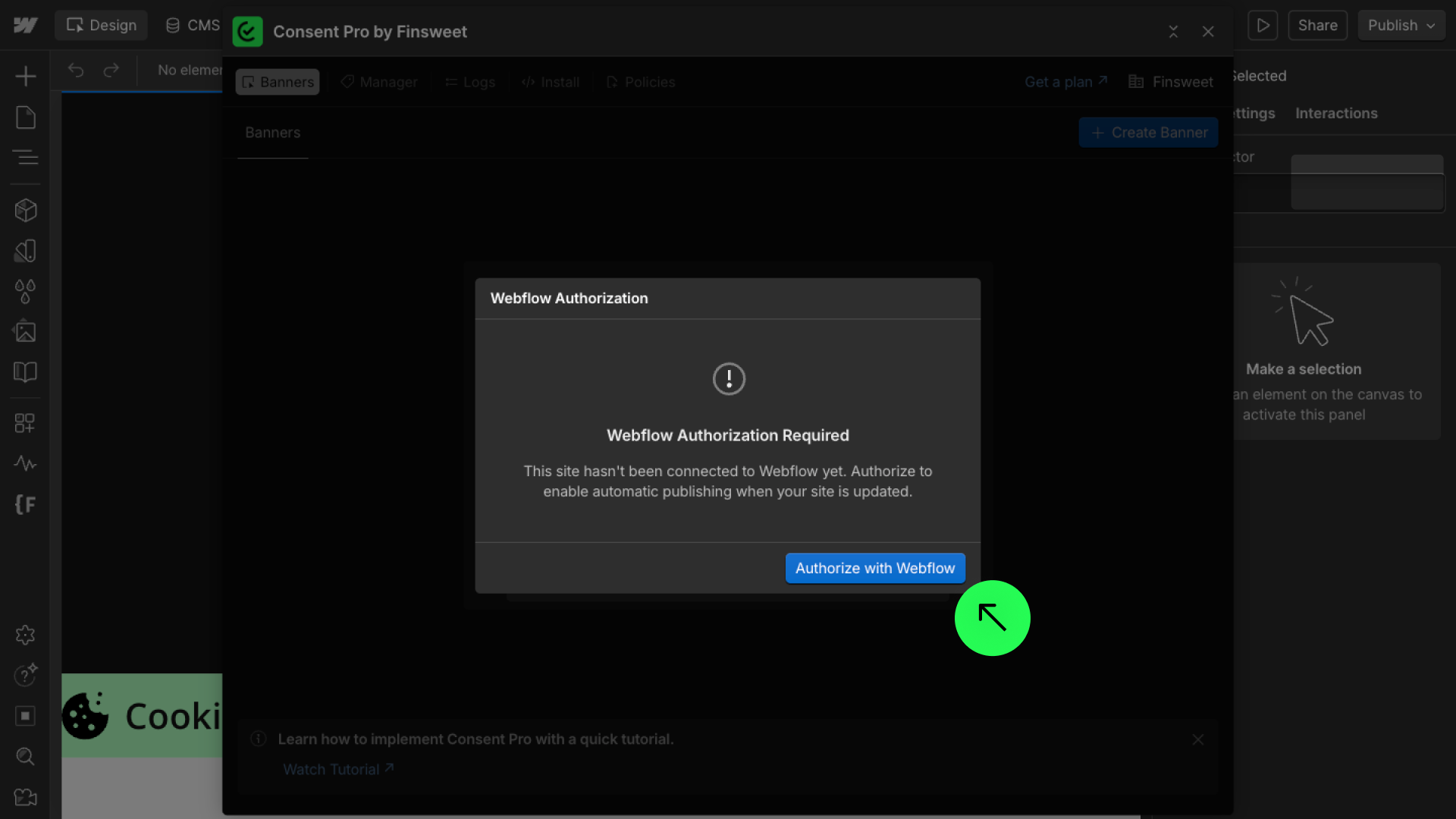Switch to Design mode
This screenshot has width=1456, height=819.
point(102,25)
